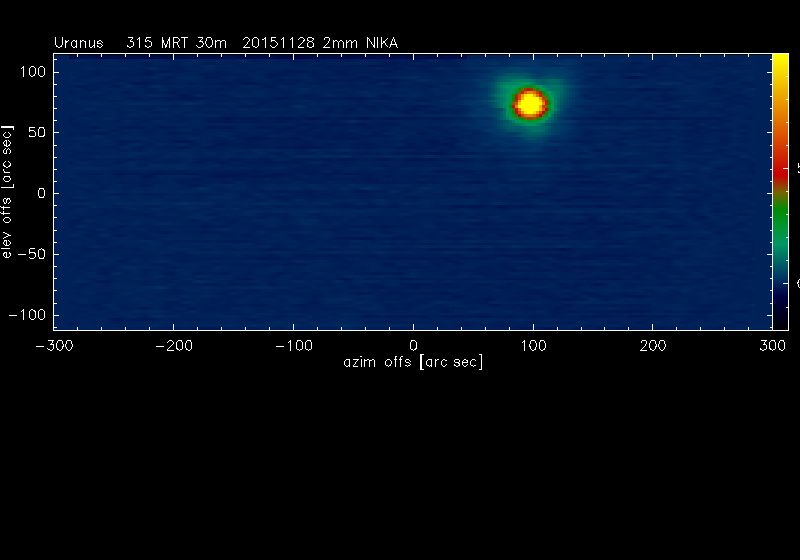The height and width of the screenshot is (560, 800).
Task: Click the -50 elevation tick label
Action: pyautogui.click(x=33, y=254)
